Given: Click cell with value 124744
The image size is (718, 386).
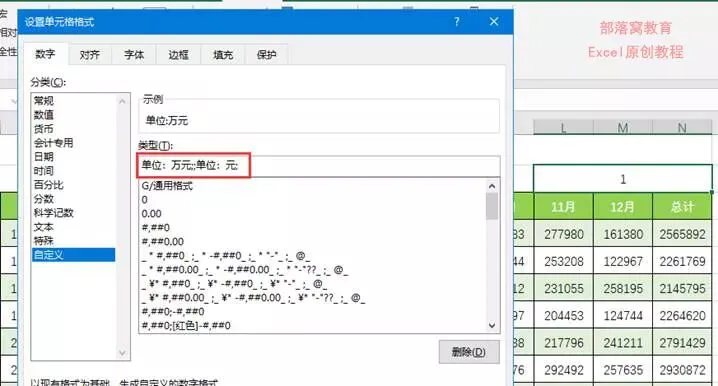Looking at the screenshot, I should pos(623,315).
